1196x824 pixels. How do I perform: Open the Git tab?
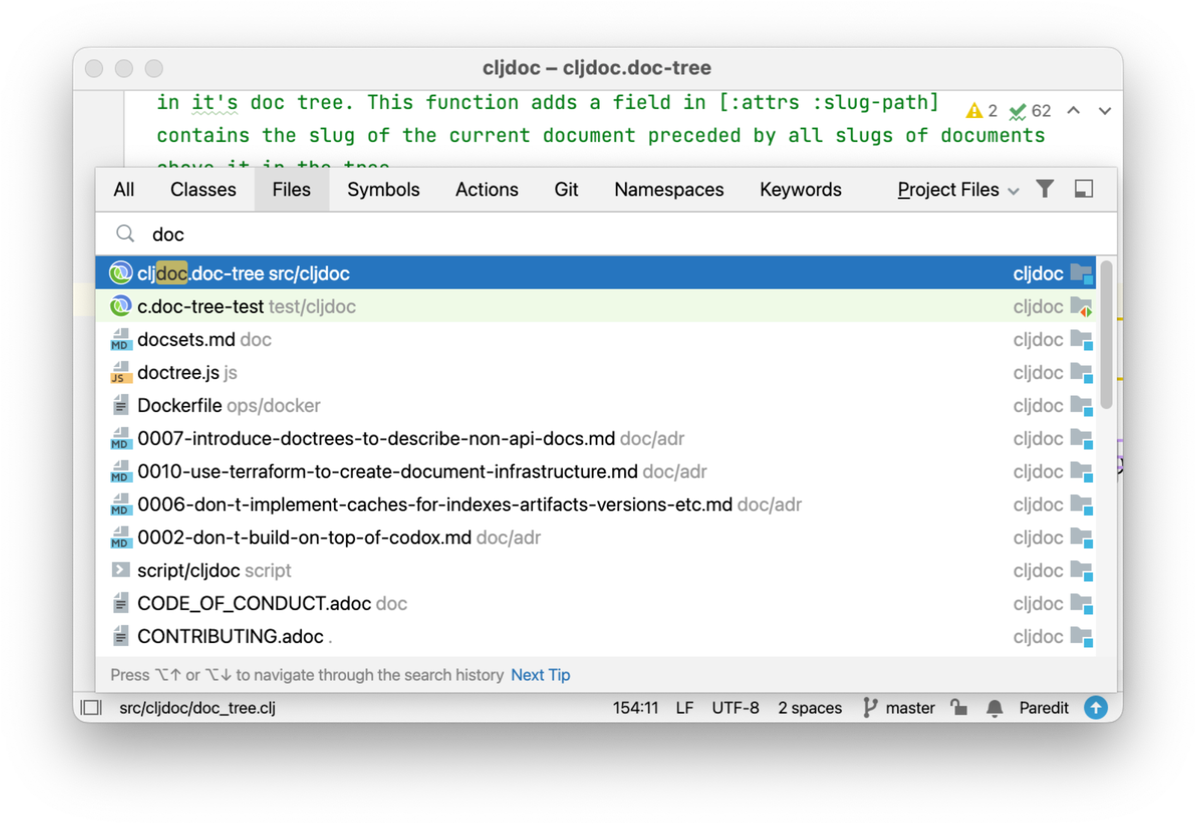[566, 189]
